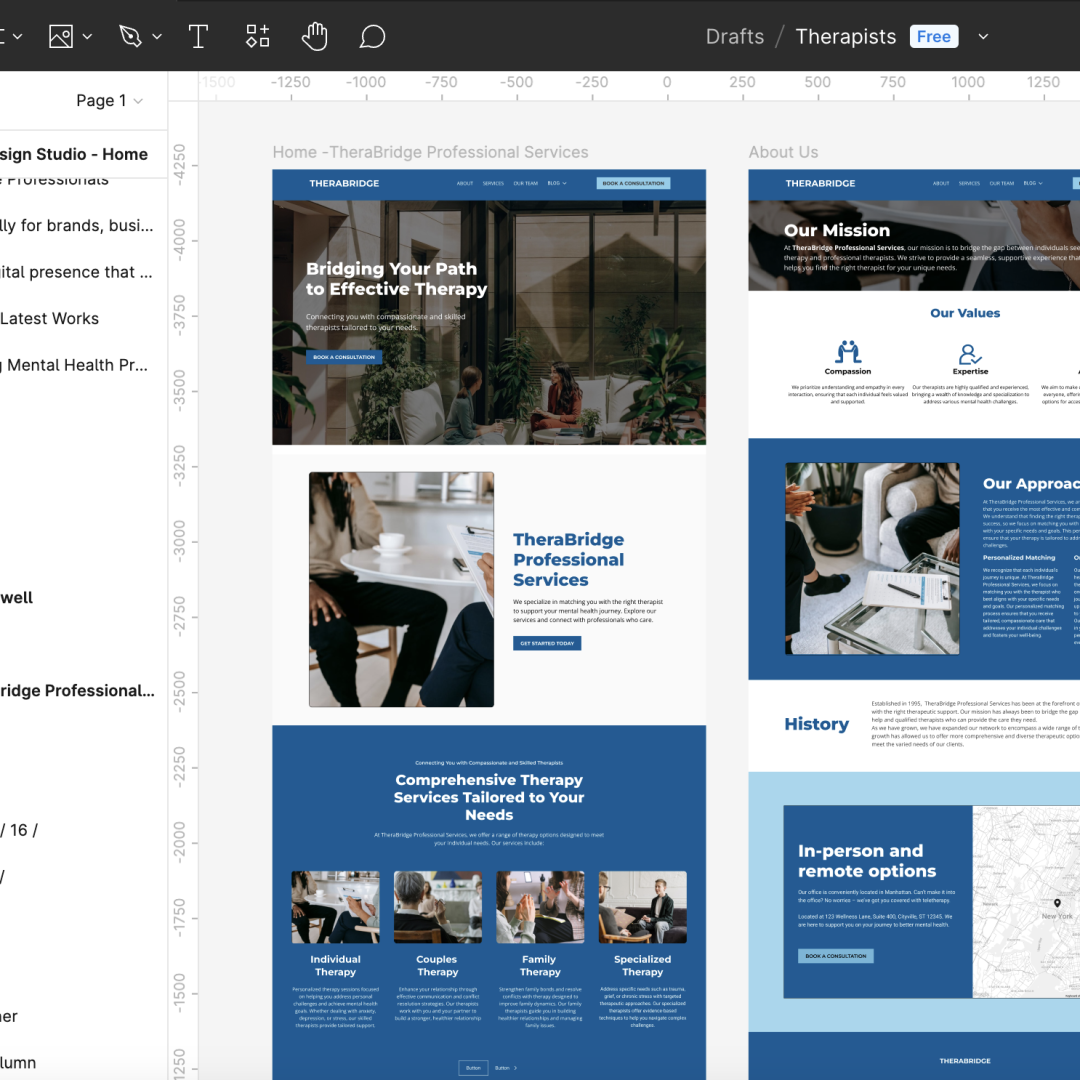Select the Individual Therapy image thumbnail
The height and width of the screenshot is (1080, 1080).
point(335,907)
